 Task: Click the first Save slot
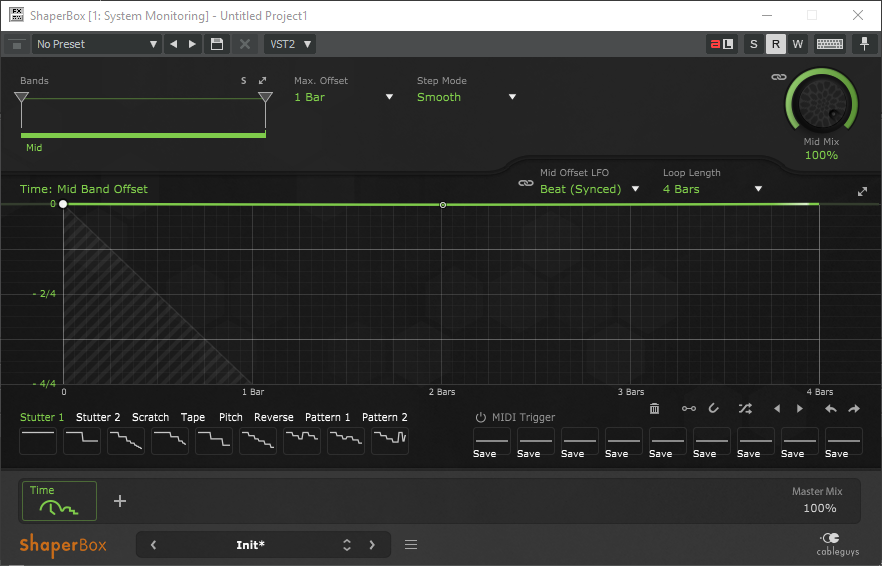492,443
